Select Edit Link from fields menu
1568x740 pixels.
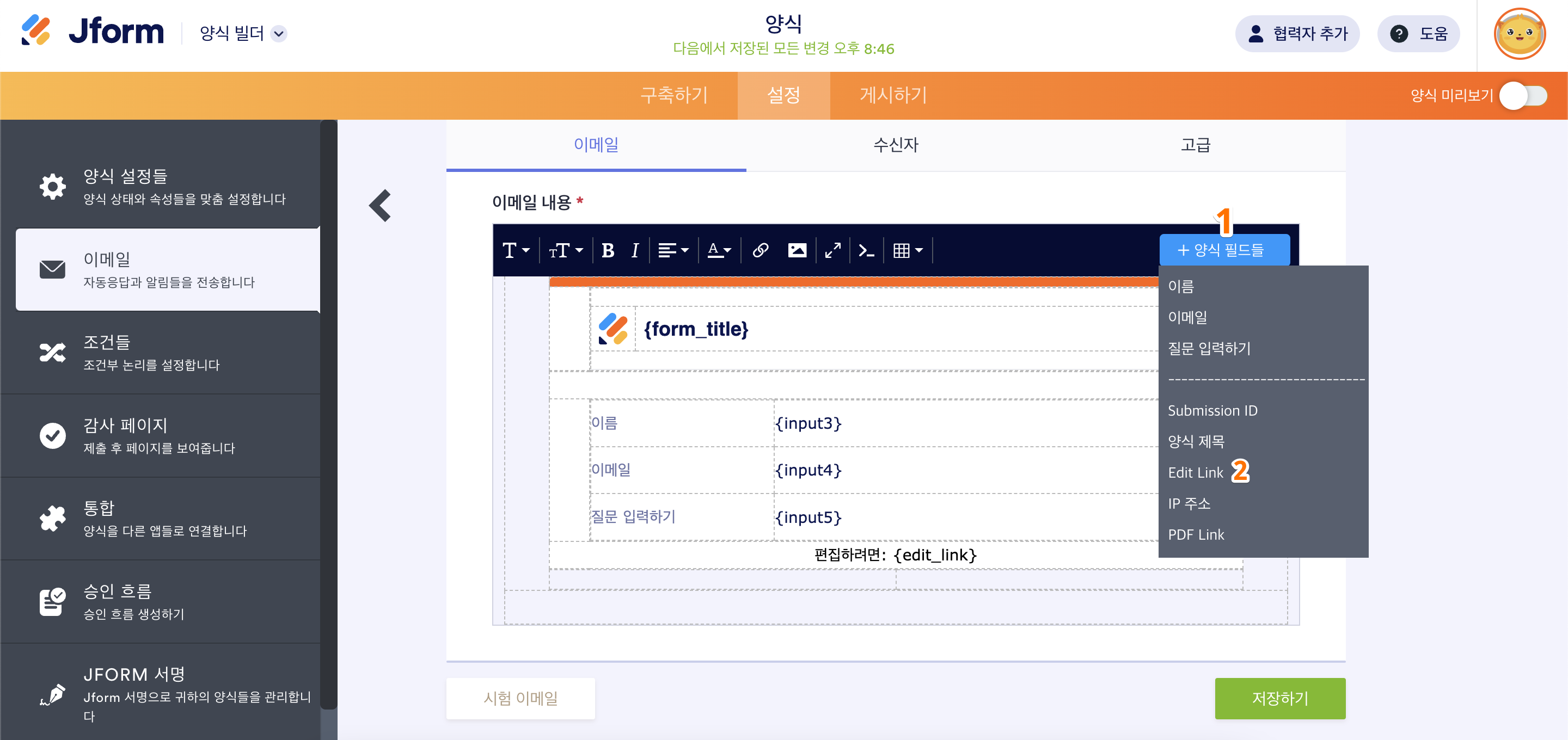[1195, 472]
